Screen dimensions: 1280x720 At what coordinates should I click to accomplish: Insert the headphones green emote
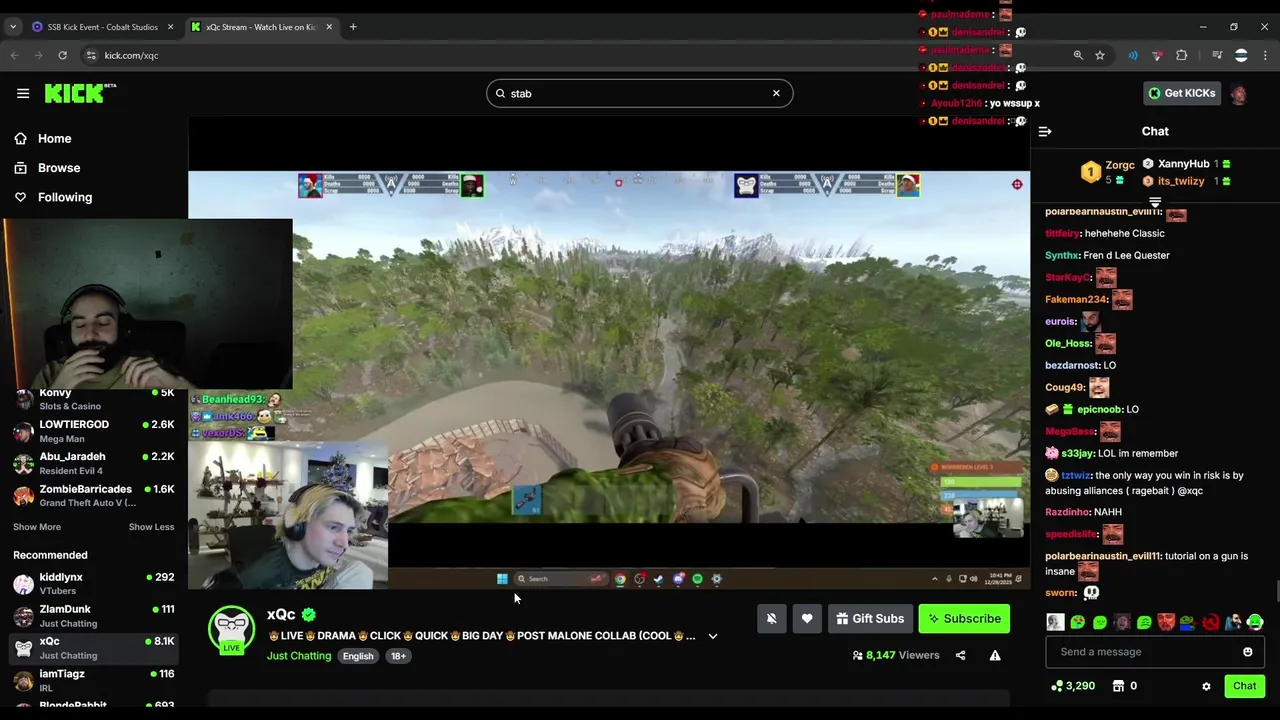click(x=1255, y=623)
